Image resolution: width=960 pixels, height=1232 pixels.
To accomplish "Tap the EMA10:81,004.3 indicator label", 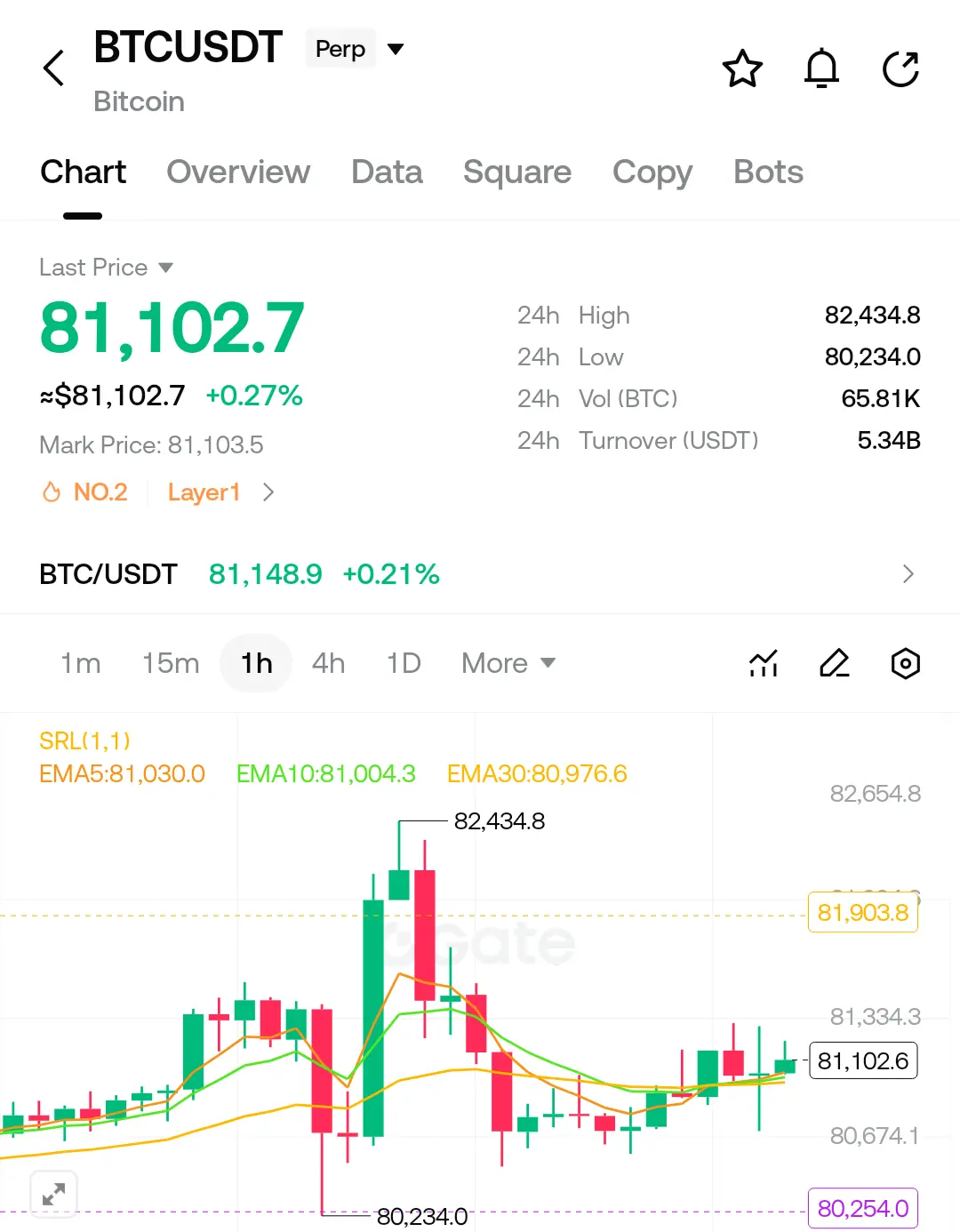I will pos(325,774).
